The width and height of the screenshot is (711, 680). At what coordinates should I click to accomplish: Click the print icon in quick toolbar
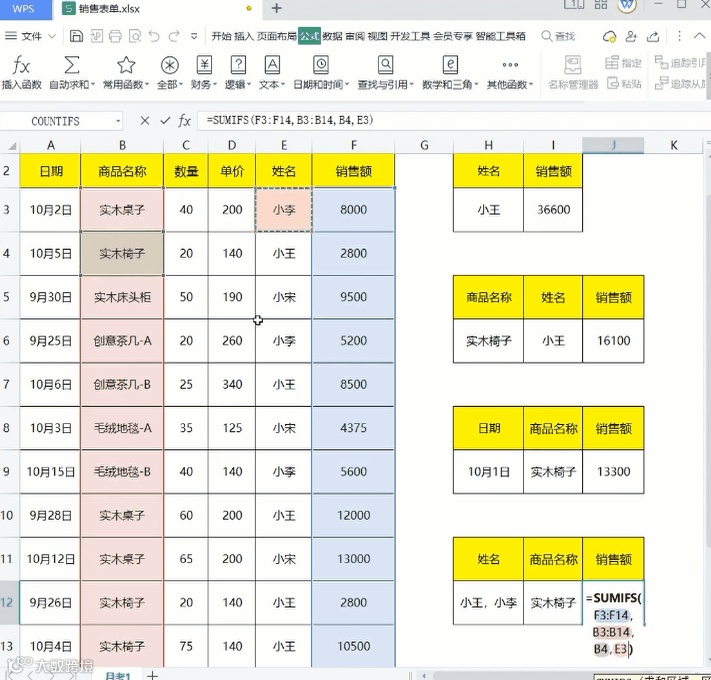(115, 36)
